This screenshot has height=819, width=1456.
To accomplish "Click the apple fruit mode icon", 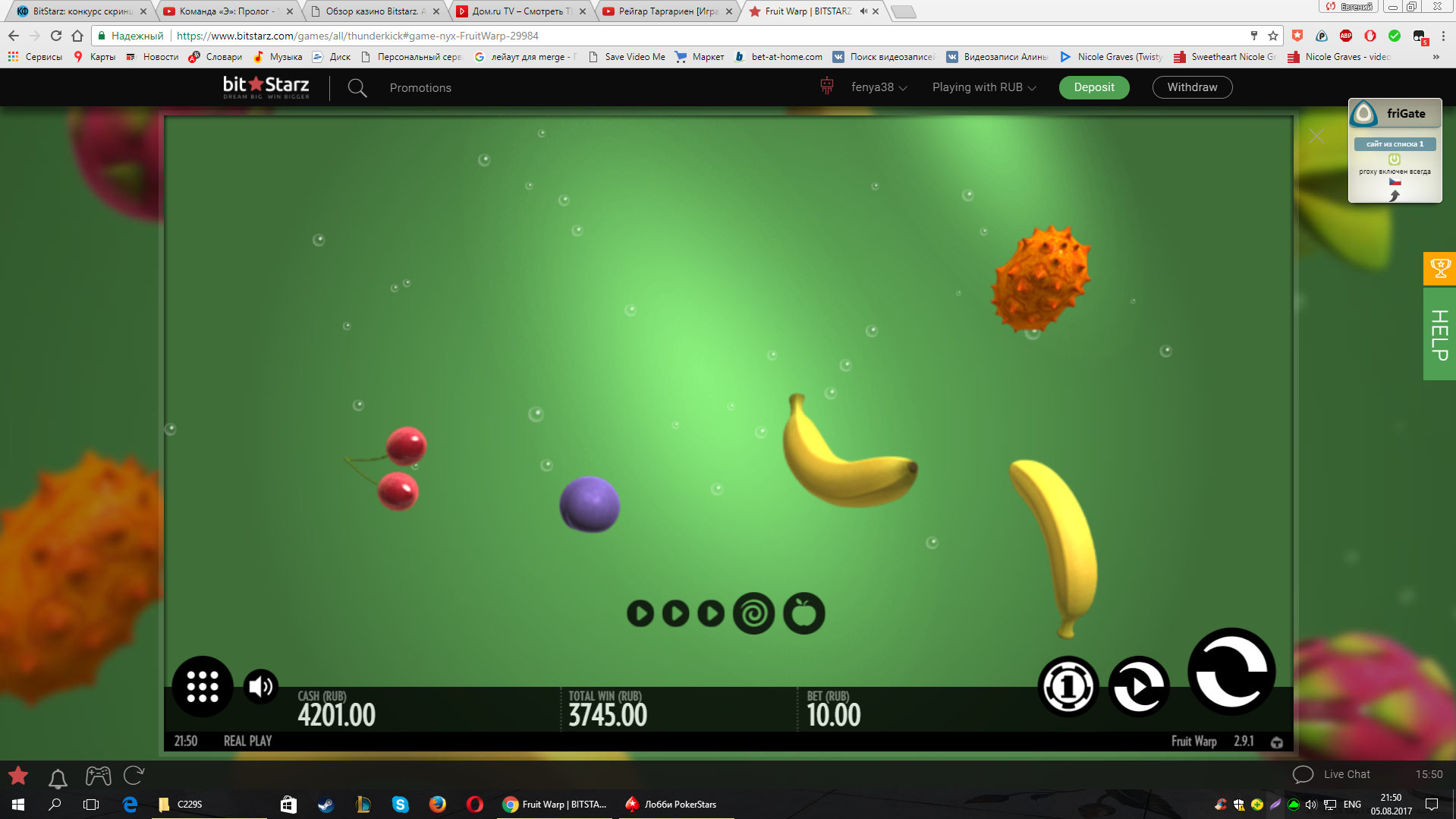I will pos(803,613).
